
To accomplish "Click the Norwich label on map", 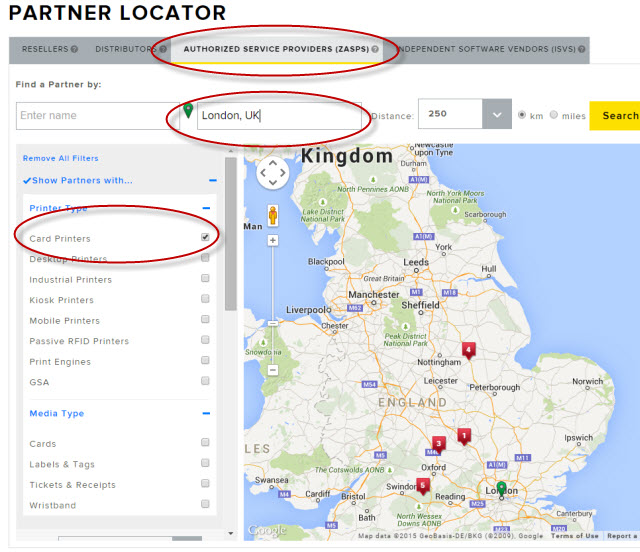I will tap(587, 381).
